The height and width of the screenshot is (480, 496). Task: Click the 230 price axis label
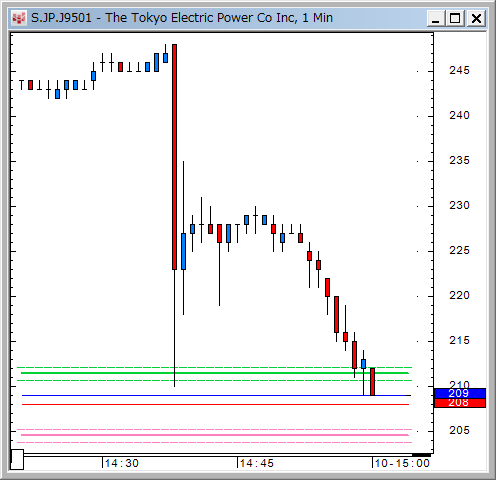[459, 206]
